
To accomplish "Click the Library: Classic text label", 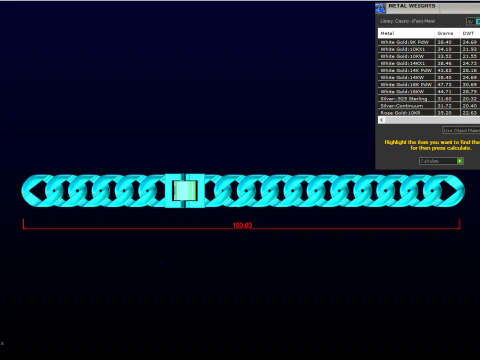I will click(x=407, y=21).
